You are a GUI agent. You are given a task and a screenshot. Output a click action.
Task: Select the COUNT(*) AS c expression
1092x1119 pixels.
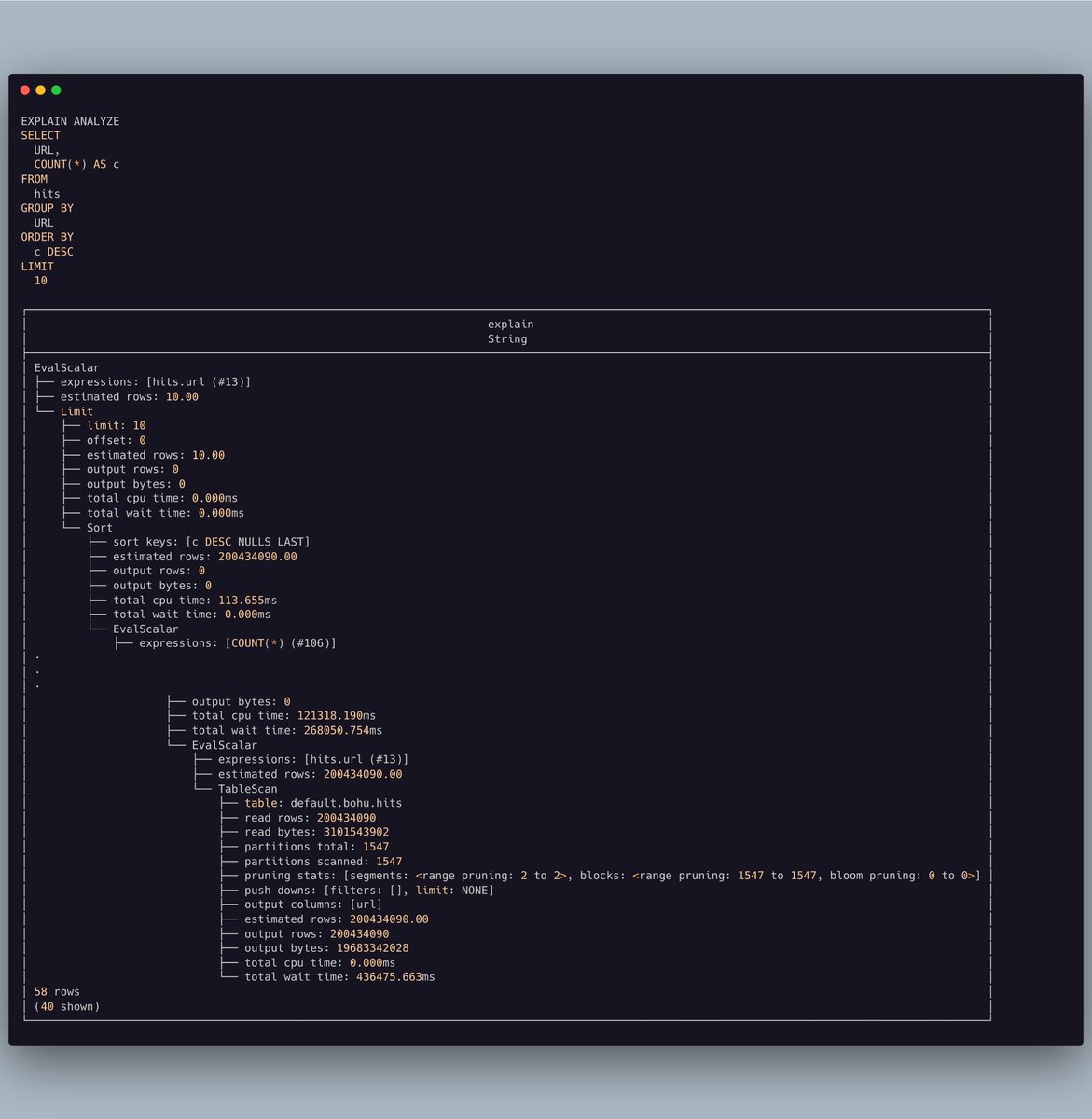click(x=76, y=164)
